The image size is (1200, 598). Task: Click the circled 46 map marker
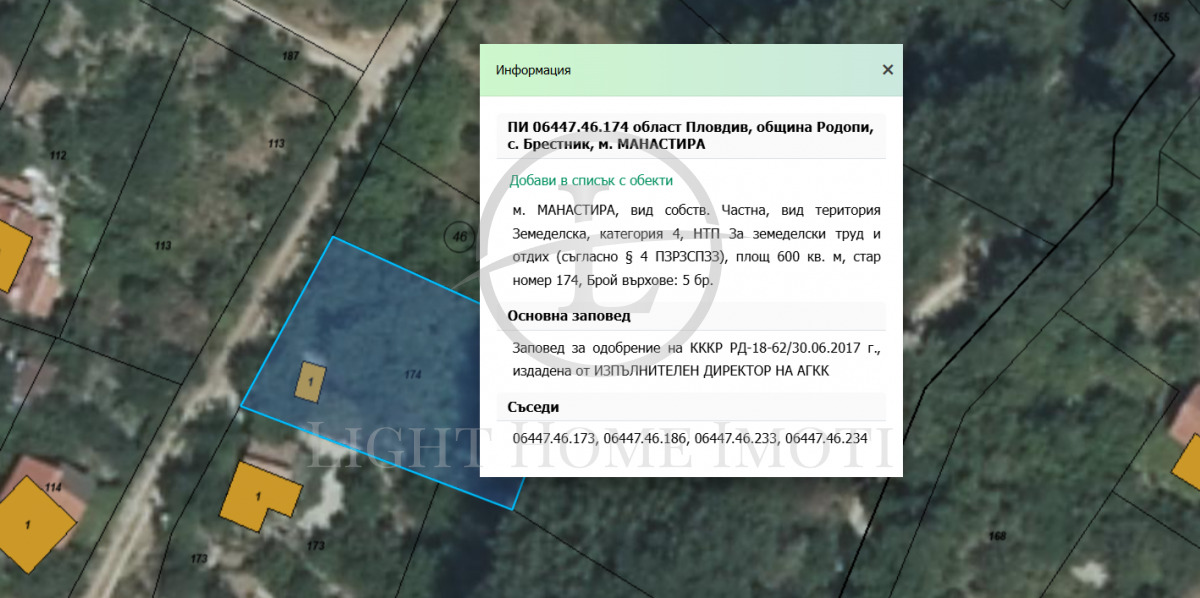460,237
